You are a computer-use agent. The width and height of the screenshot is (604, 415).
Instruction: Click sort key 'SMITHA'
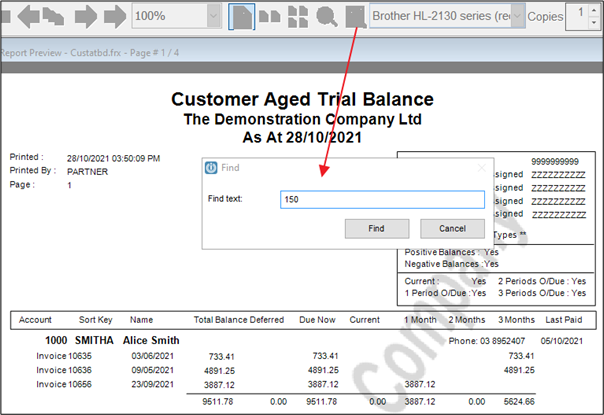click(94, 341)
